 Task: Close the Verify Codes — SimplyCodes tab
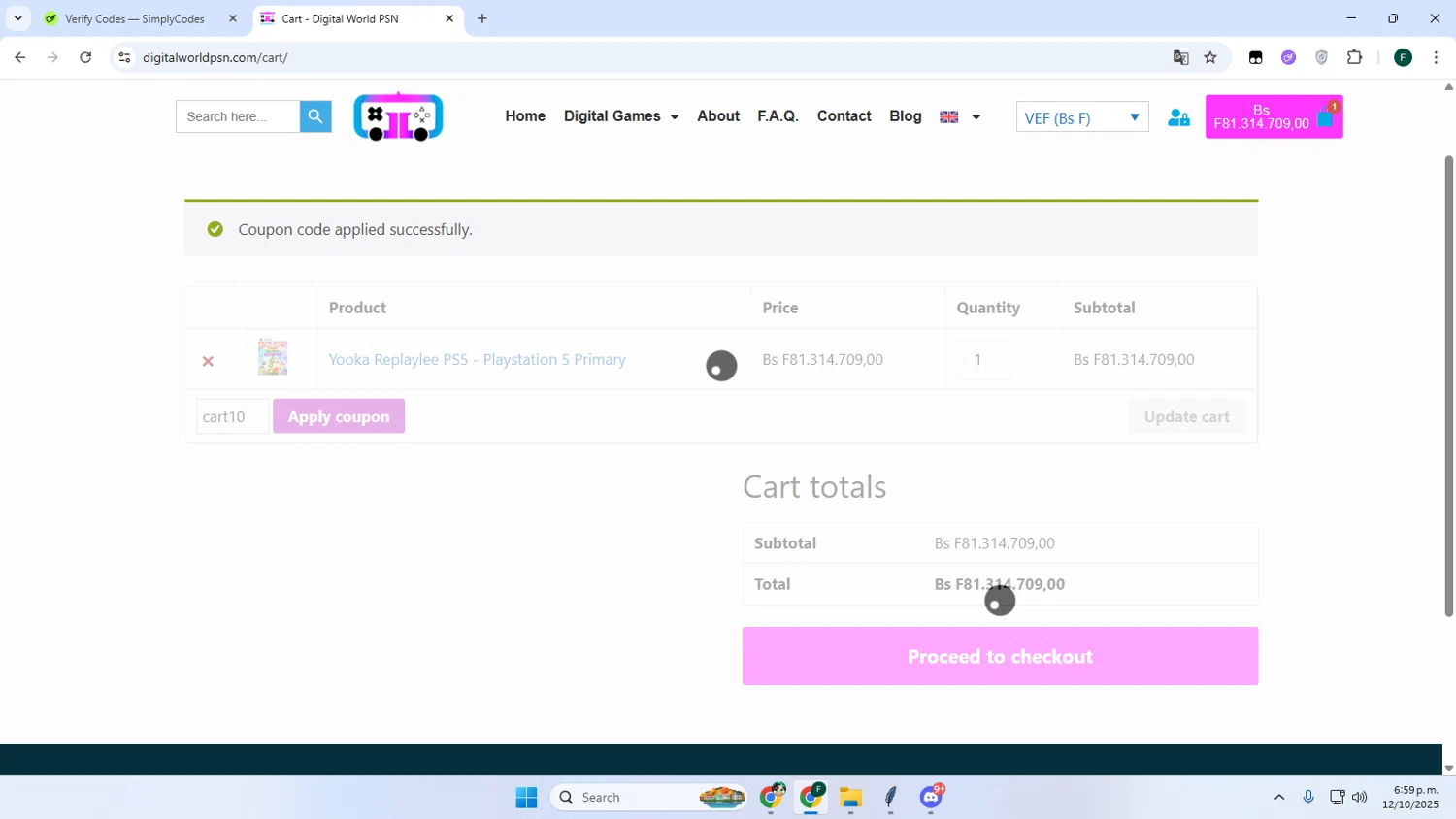coord(232,18)
